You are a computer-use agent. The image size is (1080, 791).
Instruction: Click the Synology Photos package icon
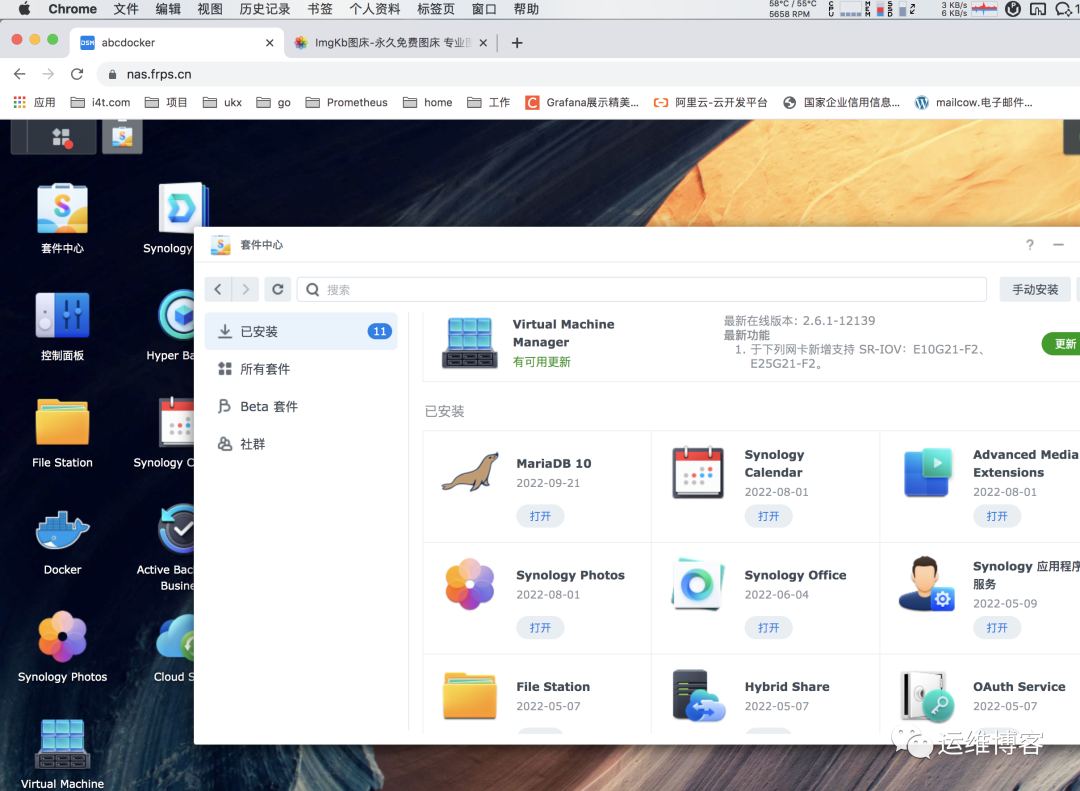point(470,584)
